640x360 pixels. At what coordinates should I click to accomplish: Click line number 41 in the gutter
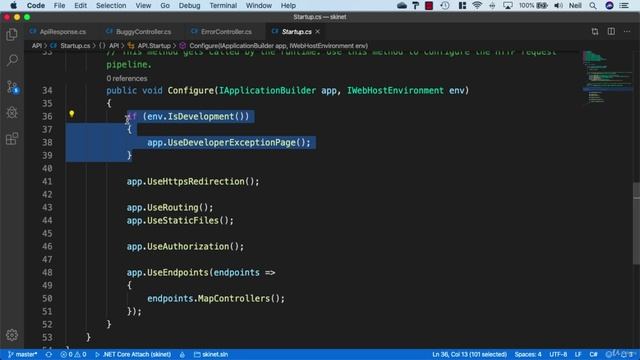tap(47, 182)
